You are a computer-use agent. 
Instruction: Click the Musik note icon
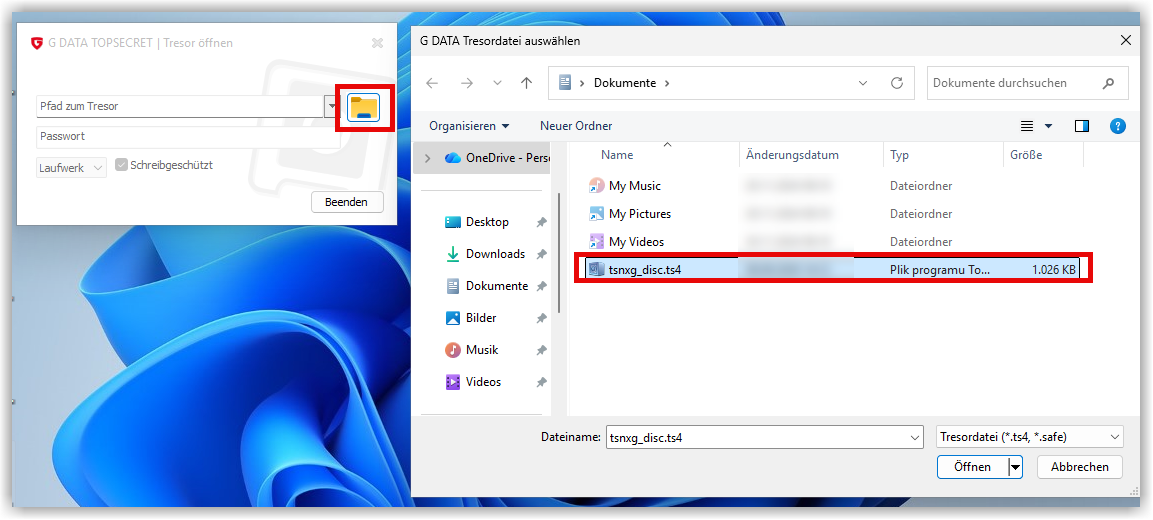click(453, 350)
